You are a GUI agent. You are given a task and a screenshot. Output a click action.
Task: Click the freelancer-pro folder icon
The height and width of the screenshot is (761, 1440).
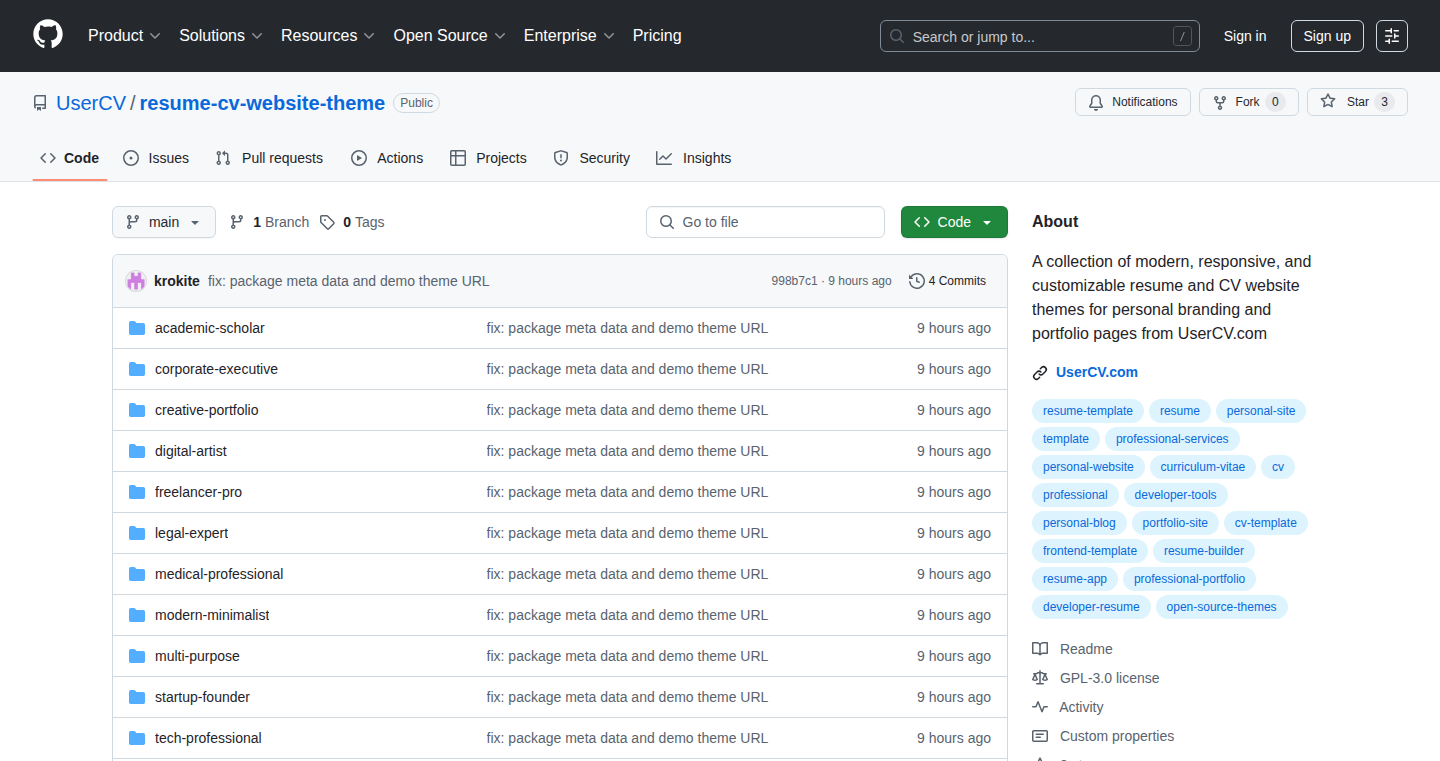(x=137, y=492)
